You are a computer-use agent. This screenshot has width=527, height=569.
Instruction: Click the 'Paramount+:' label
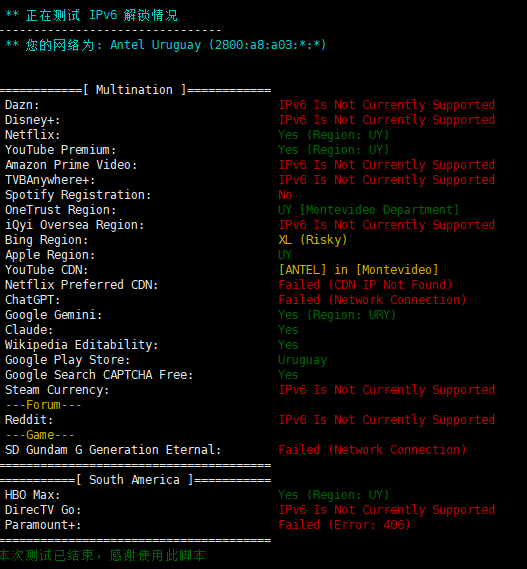[x=43, y=525]
